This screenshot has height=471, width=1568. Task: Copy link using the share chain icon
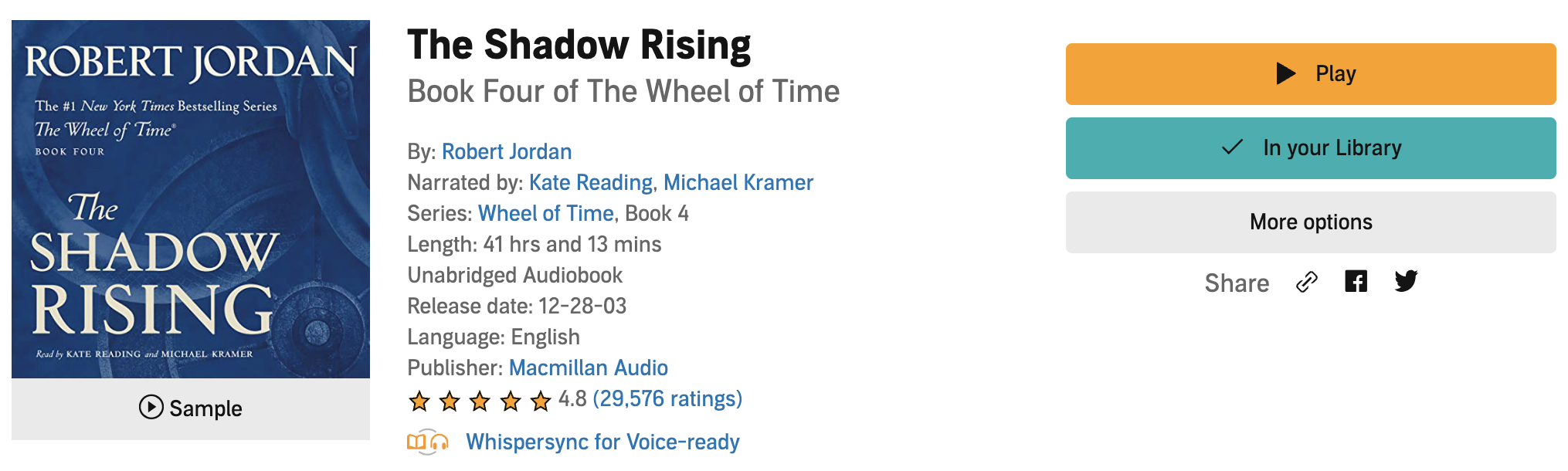[1307, 282]
